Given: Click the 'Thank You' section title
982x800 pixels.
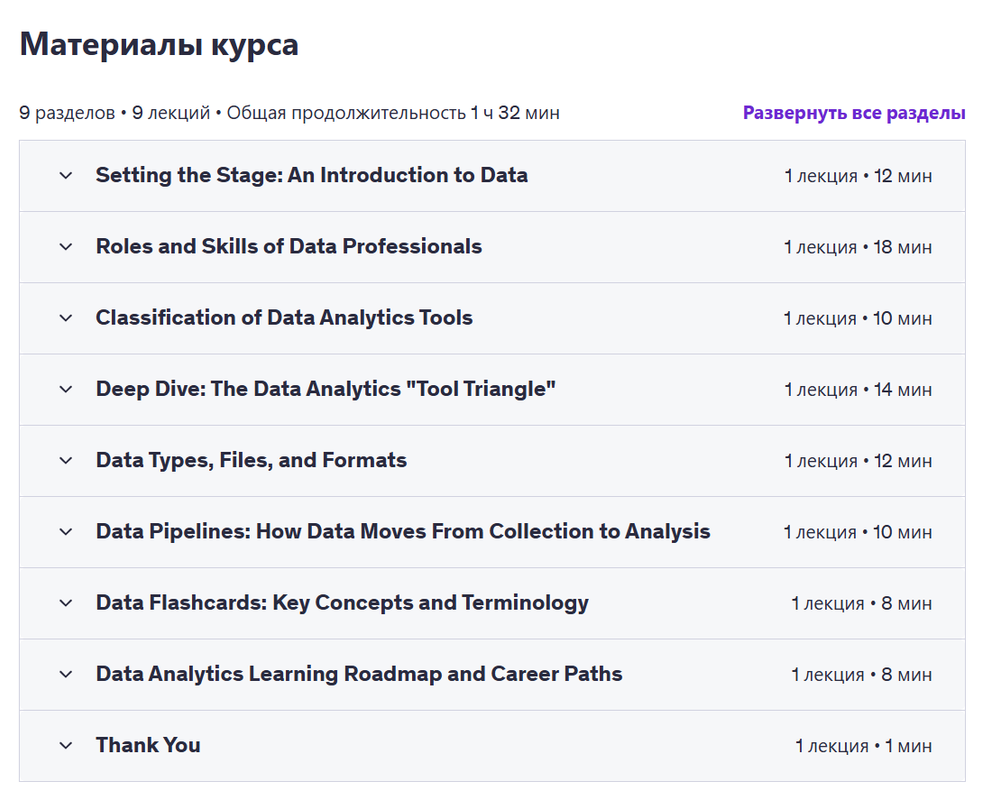Looking at the screenshot, I should [x=148, y=745].
